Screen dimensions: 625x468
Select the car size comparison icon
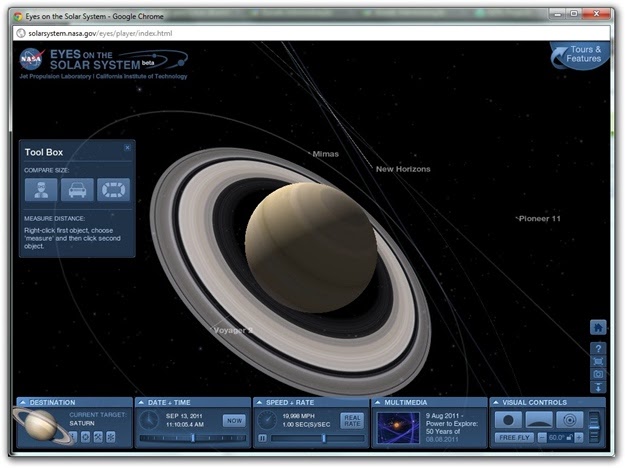tap(77, 190)
